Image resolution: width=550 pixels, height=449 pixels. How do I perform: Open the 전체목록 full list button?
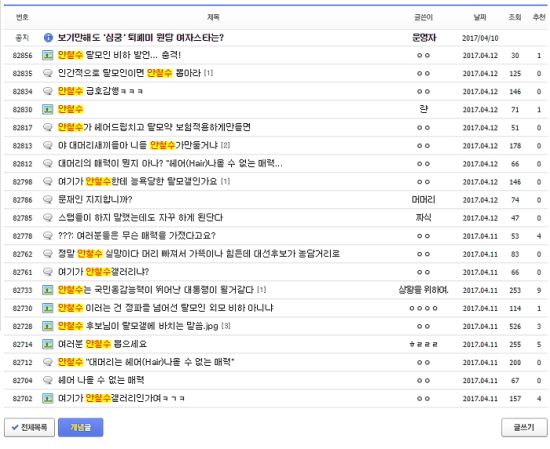(29, 427)
